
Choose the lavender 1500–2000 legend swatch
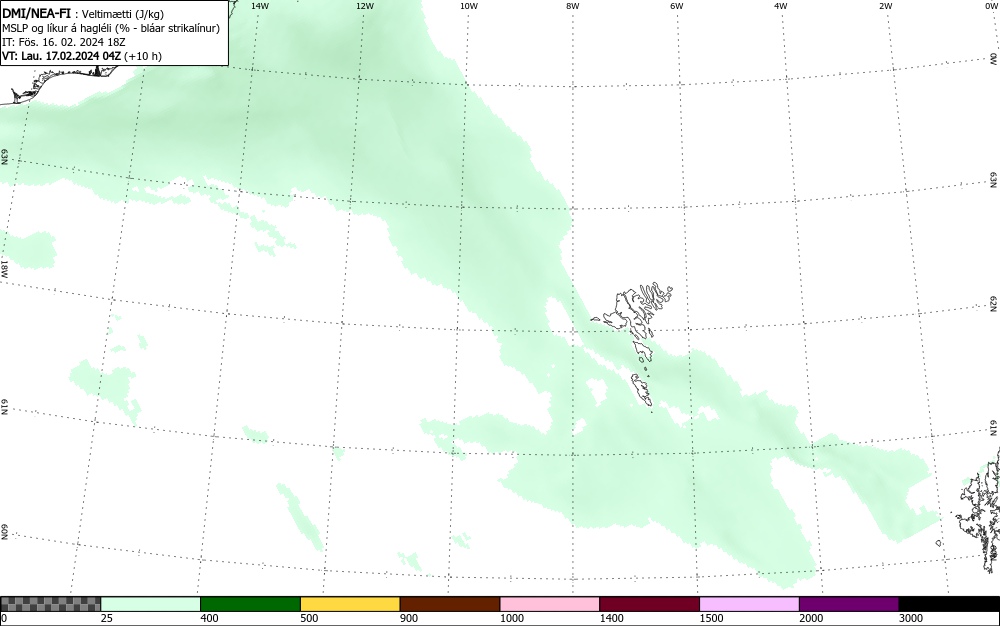coord(749,604)
